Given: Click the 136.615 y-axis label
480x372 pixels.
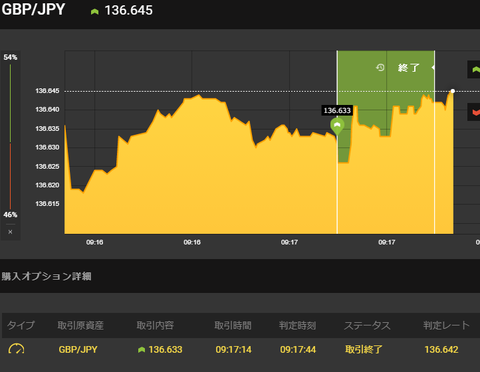Looking at the screenshot, I should pos(47,204).
